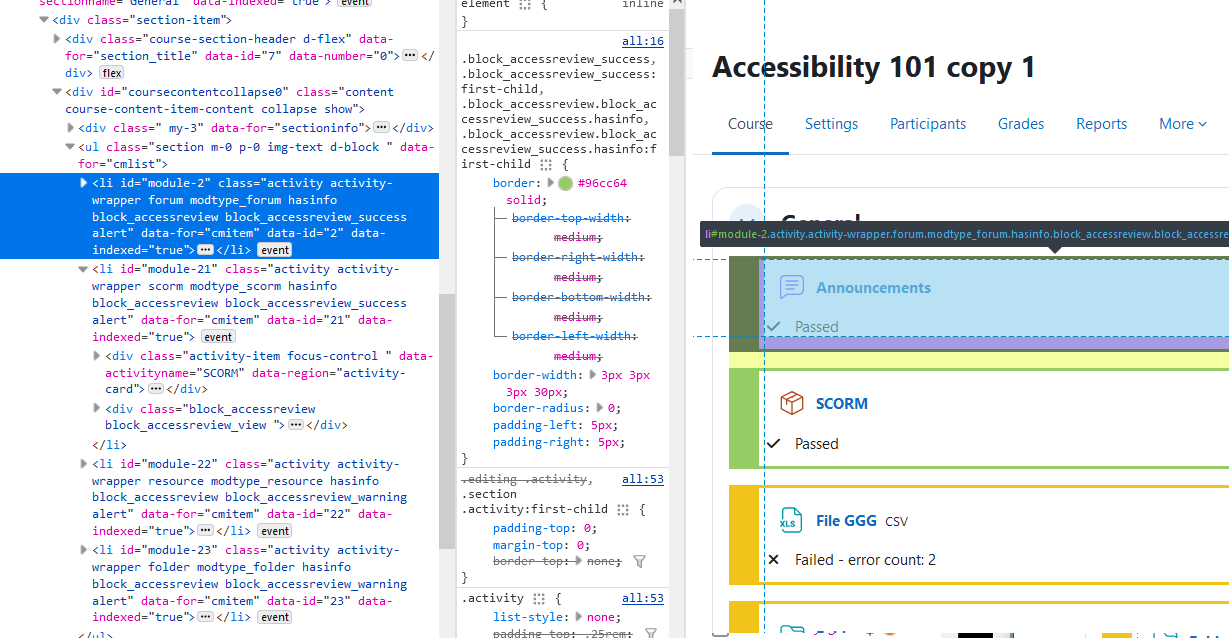Open the File GGG resource link
Image resolution: width=1229 pixels, height=638 pixels.
click(846, 520)
